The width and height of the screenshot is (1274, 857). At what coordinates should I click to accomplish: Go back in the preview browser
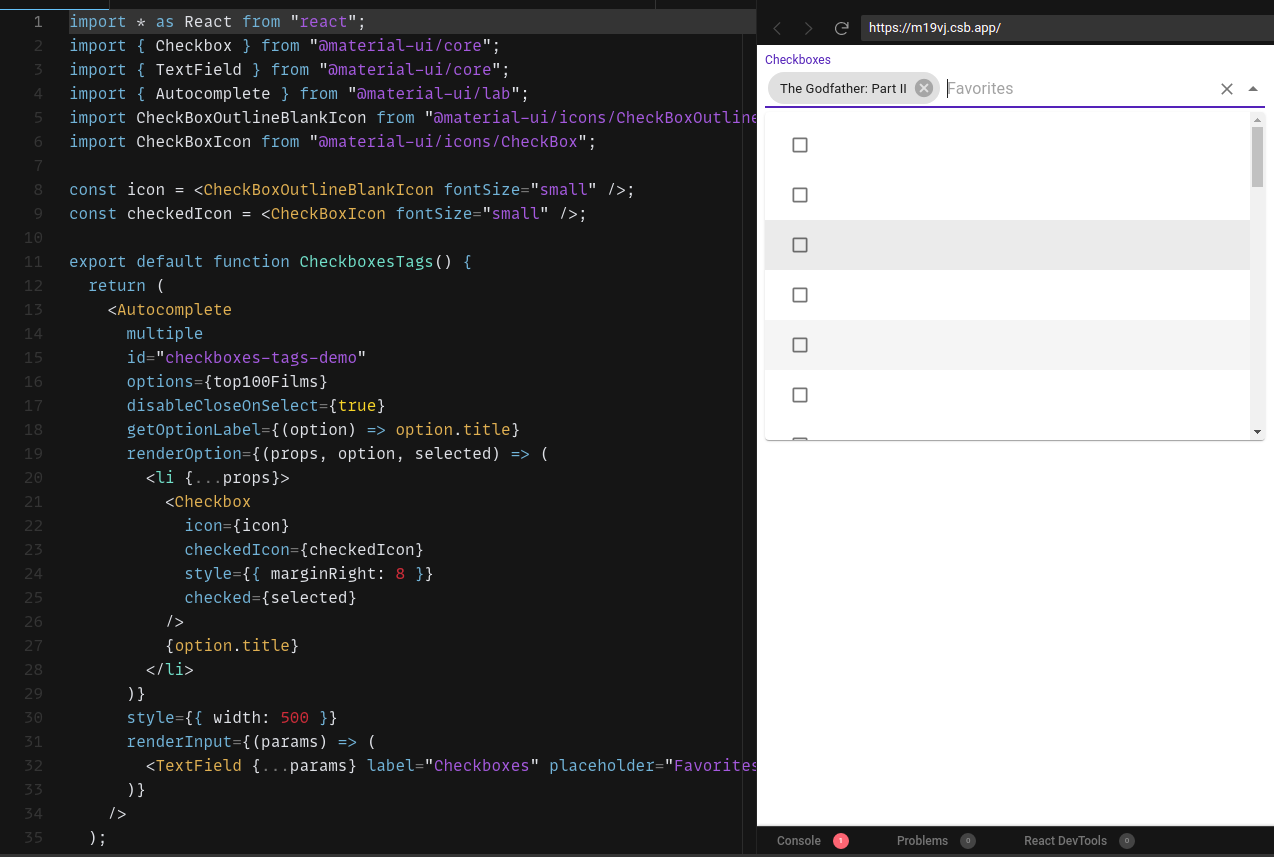point(777,28)
